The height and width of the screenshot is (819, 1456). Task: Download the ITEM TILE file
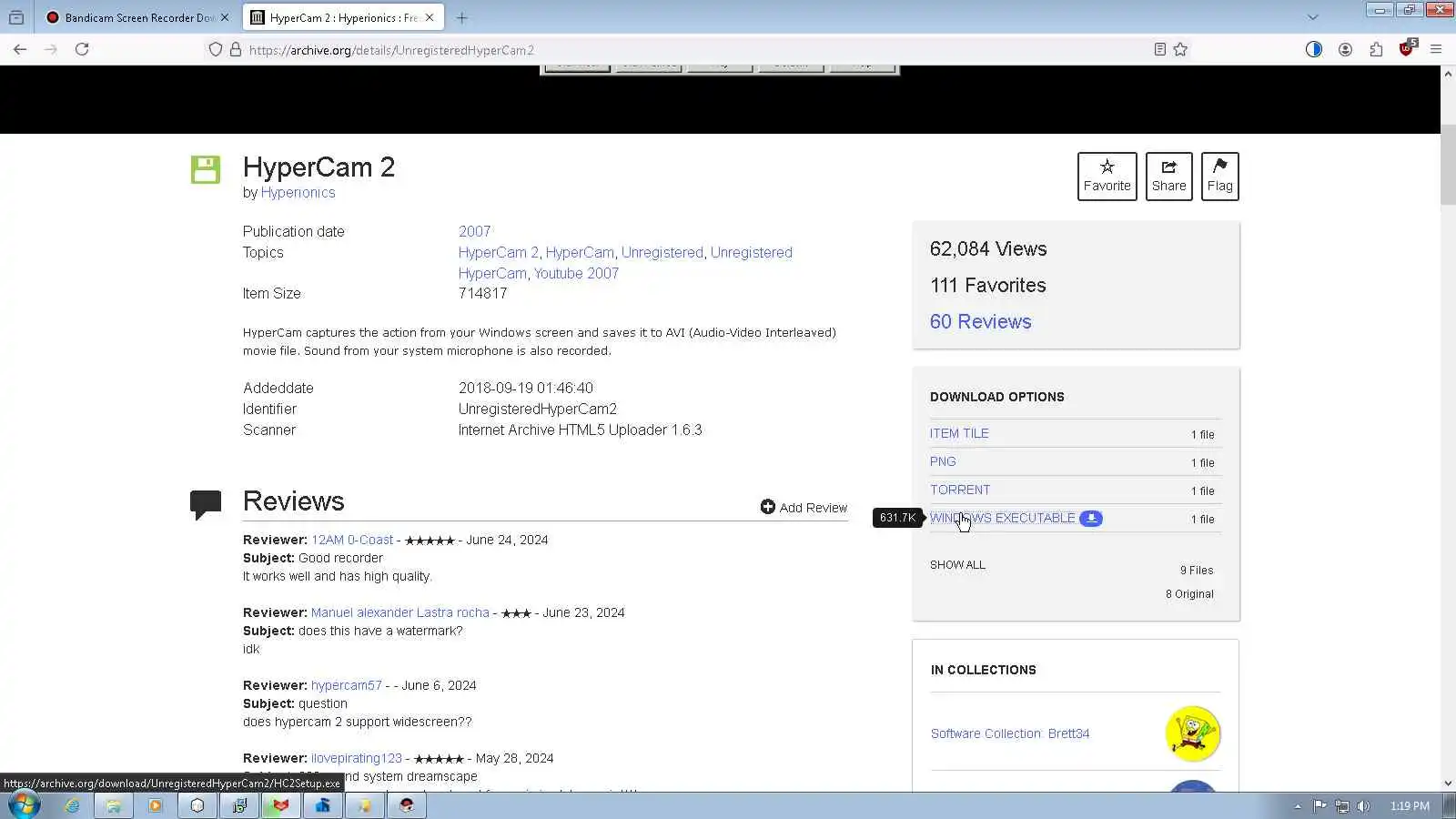tap(959, 434)
